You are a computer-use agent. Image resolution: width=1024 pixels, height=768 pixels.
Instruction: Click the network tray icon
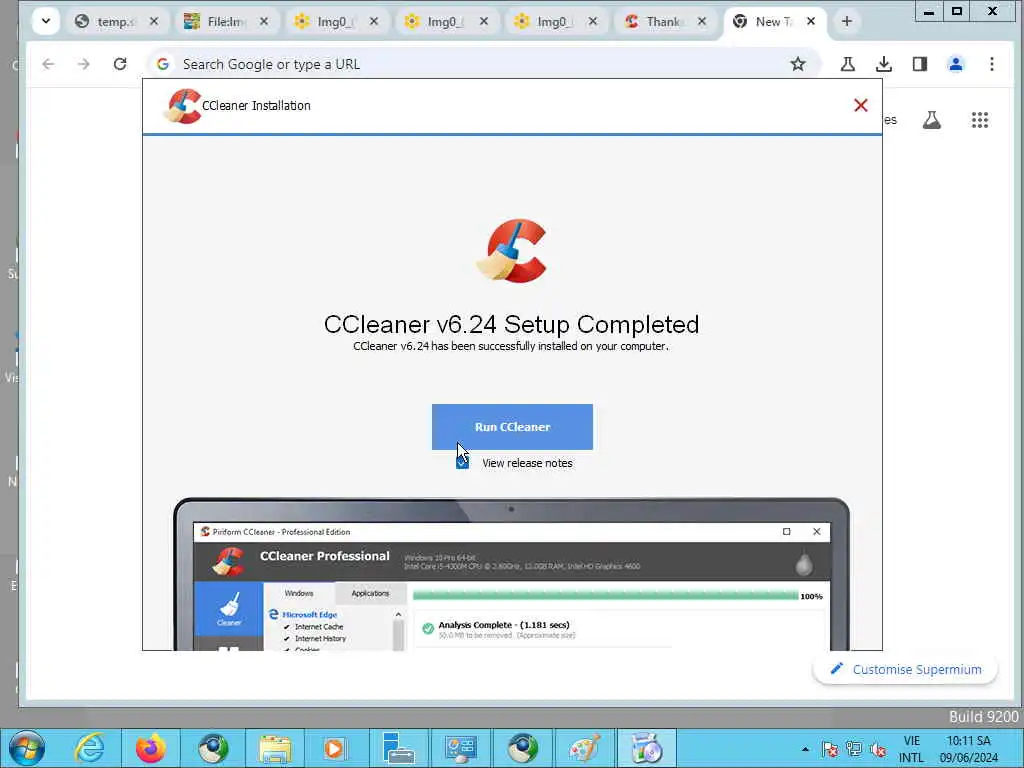[854, 749]
